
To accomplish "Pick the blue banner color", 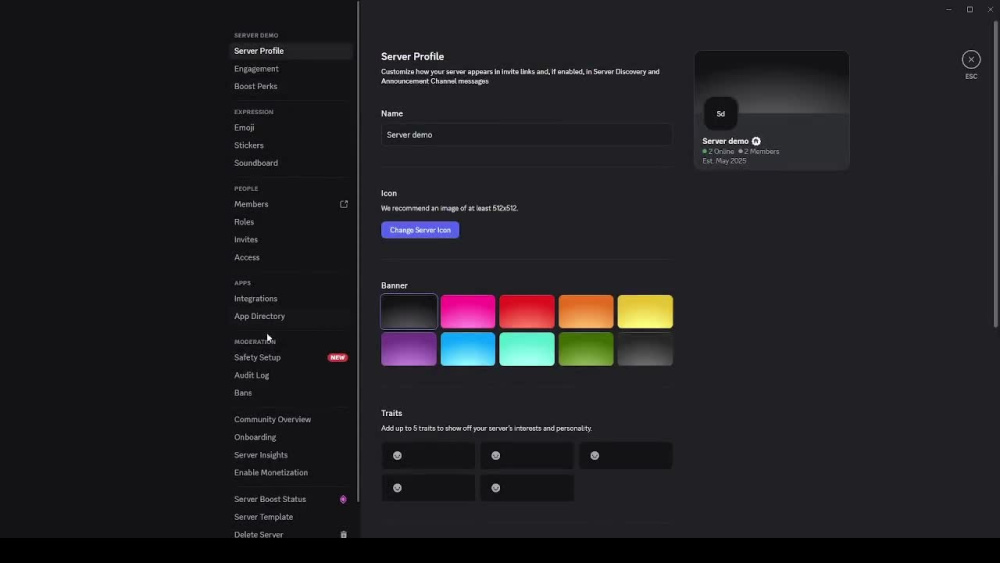I will click(x=467, y=349).
